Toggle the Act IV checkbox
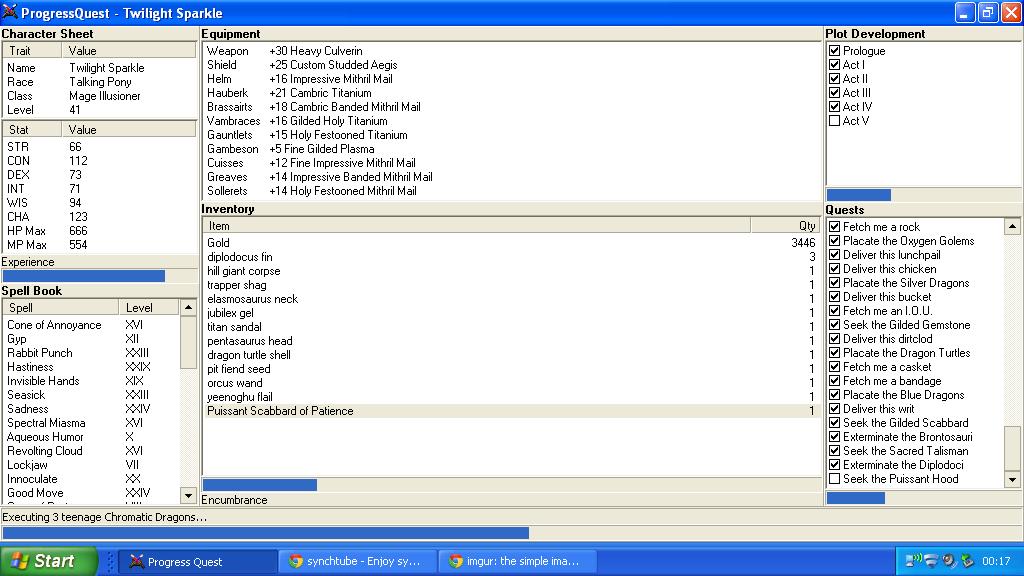This screenshot has width=1024, height=576. click(x=835, y=106)
